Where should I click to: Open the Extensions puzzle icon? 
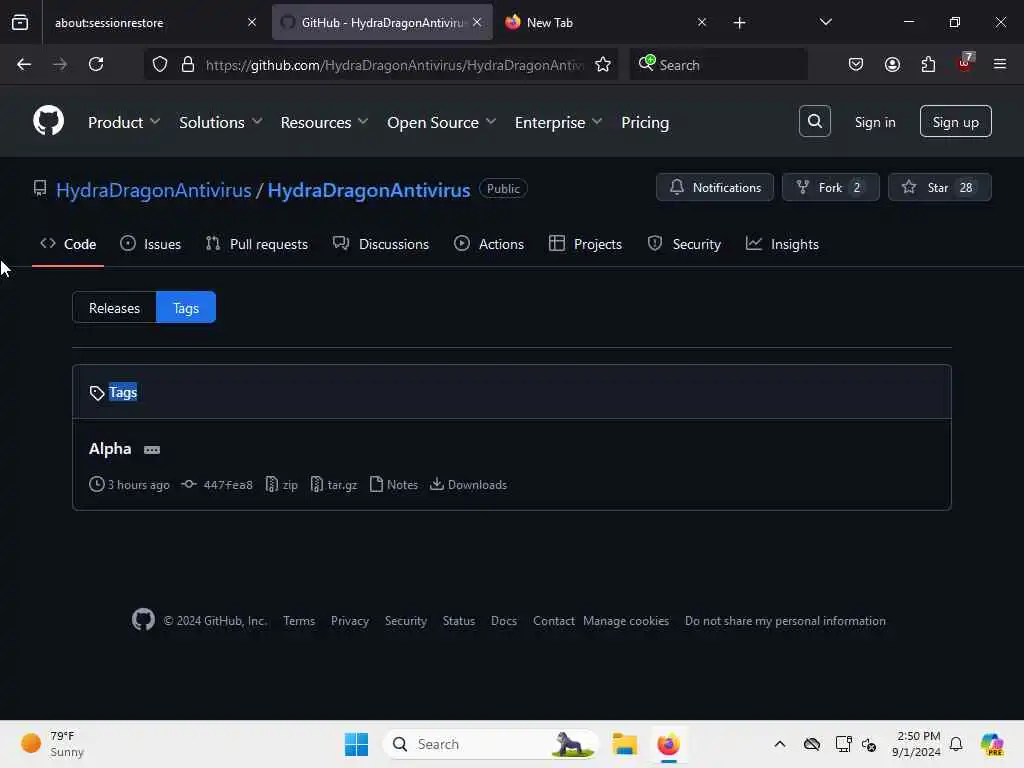(x=928, y=64)
